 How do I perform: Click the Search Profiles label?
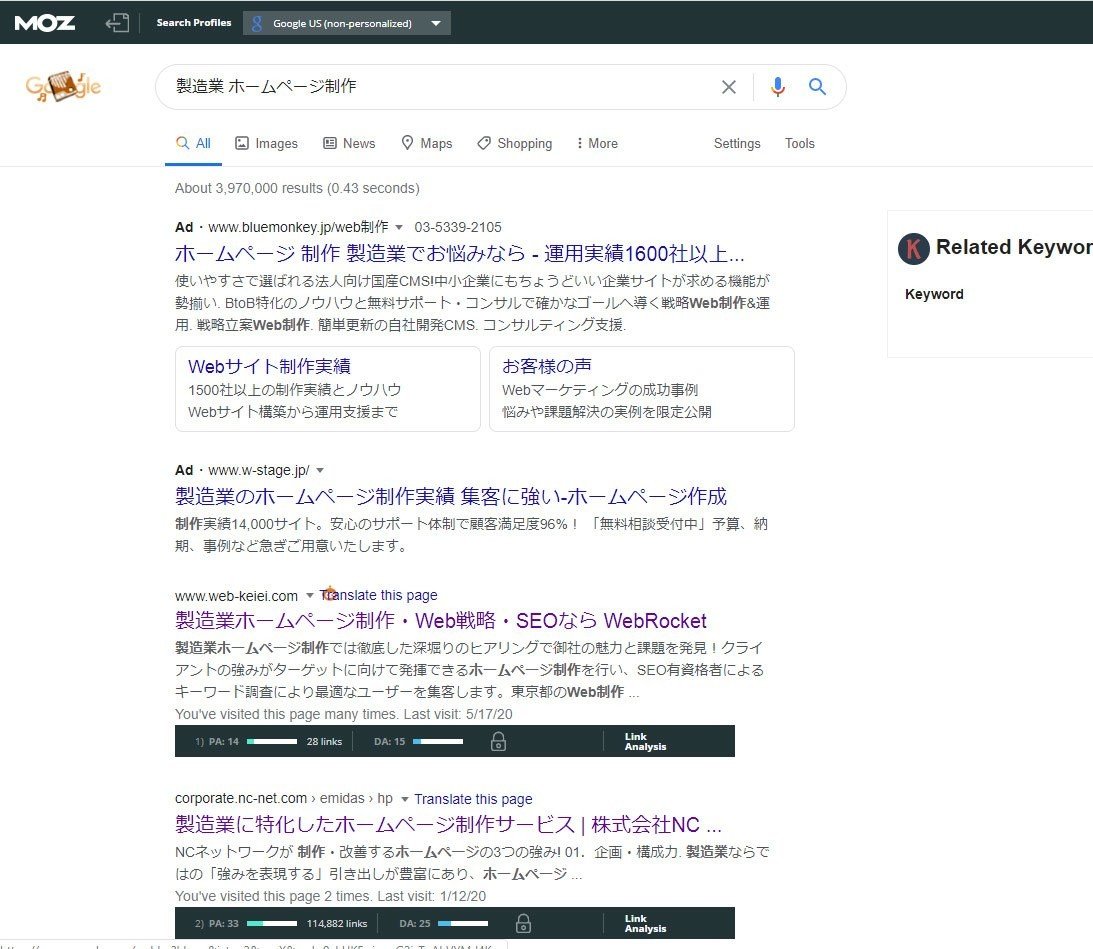[194, 22]
